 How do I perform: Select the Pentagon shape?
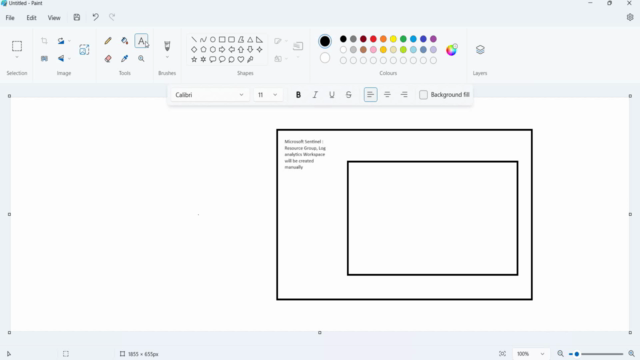203,49
